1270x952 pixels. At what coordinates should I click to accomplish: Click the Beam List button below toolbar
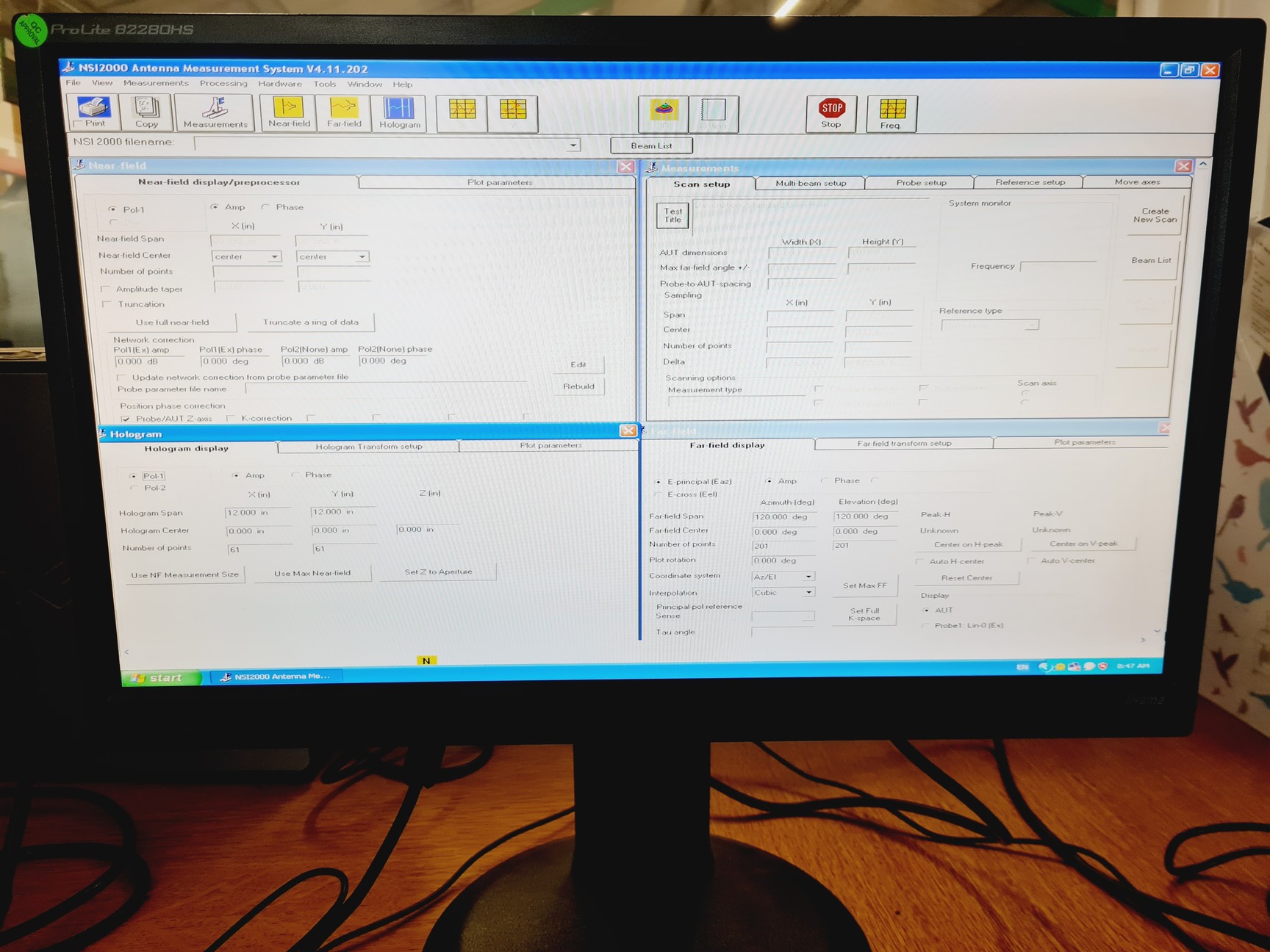pos(651,145)
